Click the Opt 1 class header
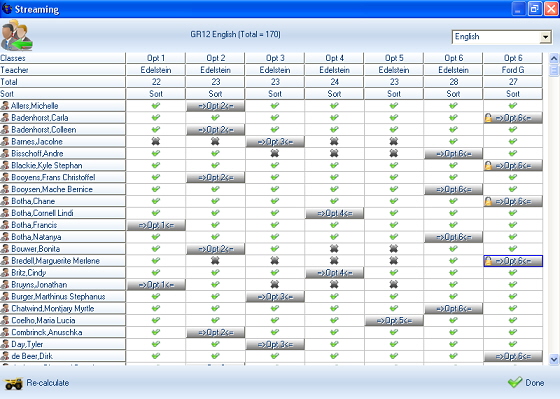This screenshot has height=399, width=560. 156,58
